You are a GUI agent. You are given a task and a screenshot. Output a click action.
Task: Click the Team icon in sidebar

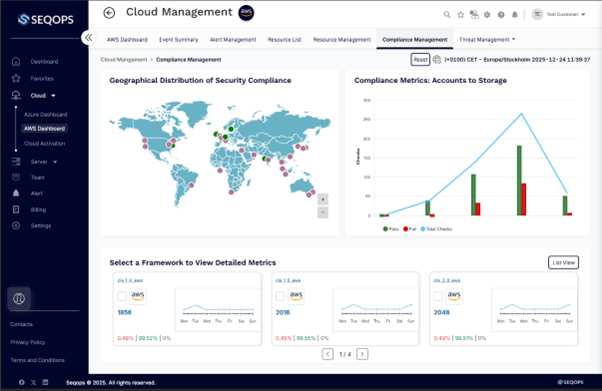pyautogui.click(x=16, y=177)
